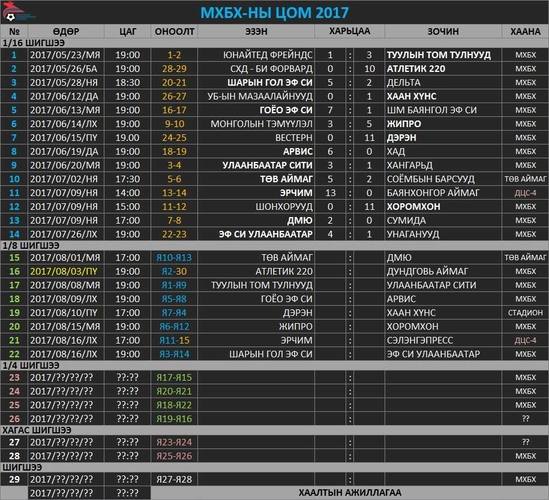Click the Я10-Я13 pairing code
The image size is (549, 500).
click(x=174, y=258)
